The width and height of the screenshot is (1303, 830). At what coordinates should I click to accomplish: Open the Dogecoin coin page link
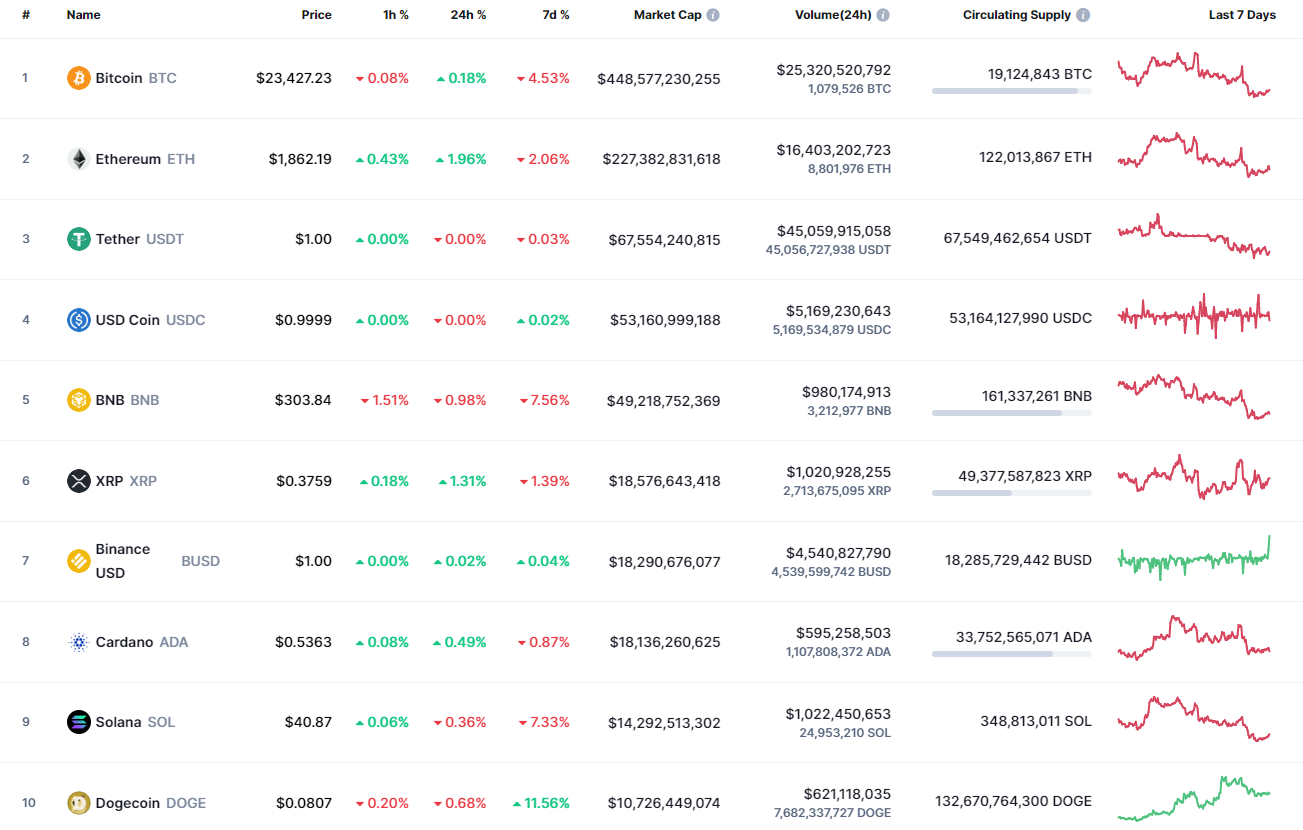(x=129, y=802)
